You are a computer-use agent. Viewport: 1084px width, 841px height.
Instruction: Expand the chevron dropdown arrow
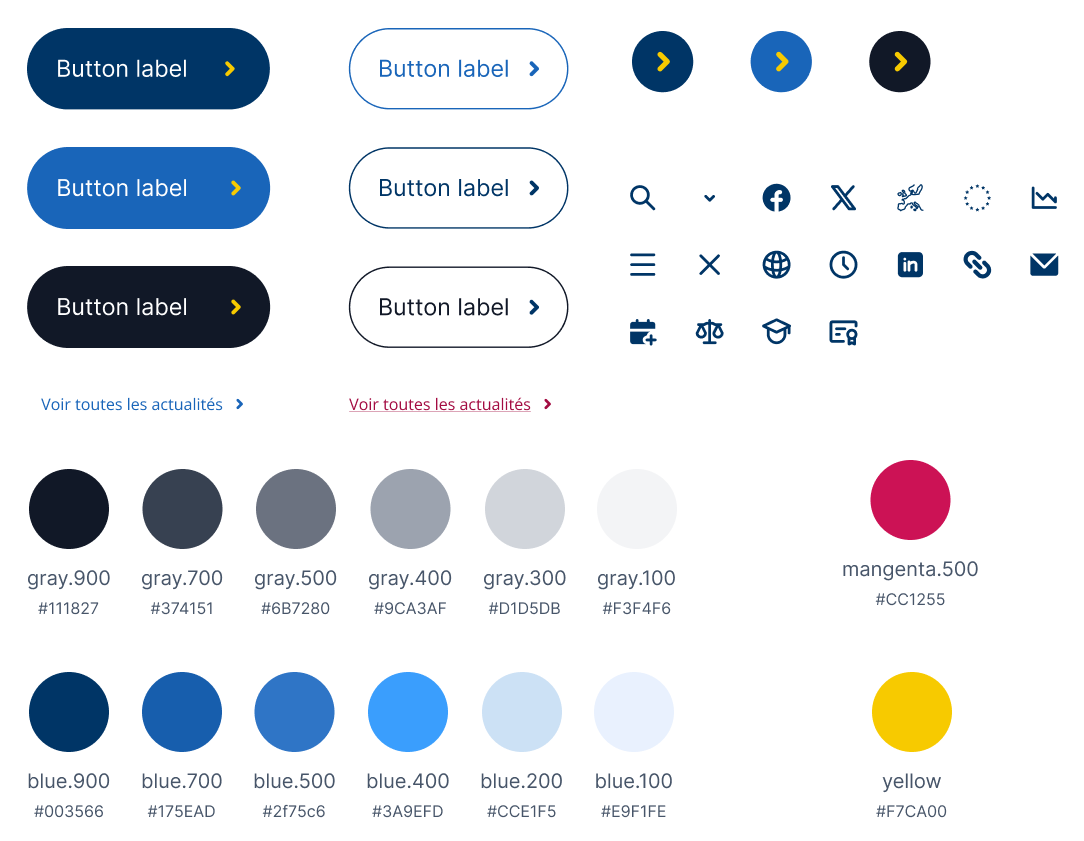709,198
